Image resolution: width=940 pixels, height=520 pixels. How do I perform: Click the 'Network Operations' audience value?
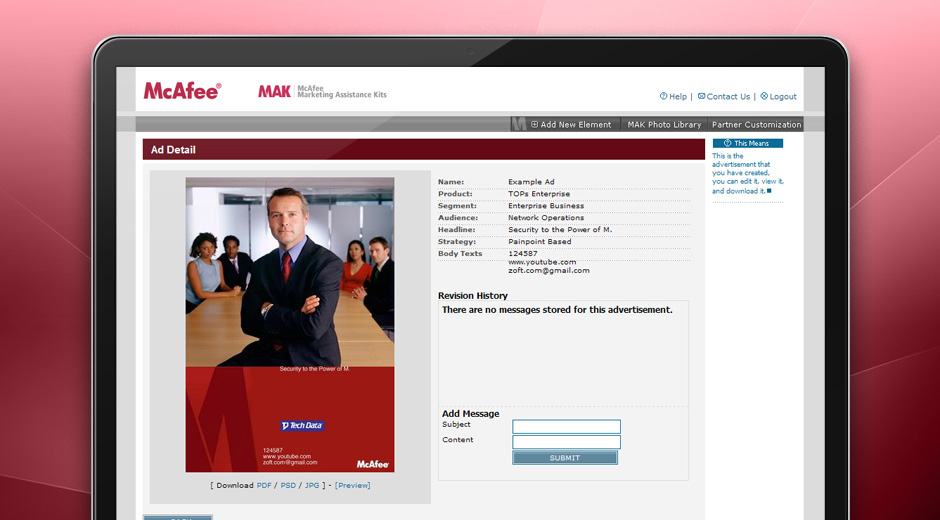pyautogui.click(x=546, y=218)
